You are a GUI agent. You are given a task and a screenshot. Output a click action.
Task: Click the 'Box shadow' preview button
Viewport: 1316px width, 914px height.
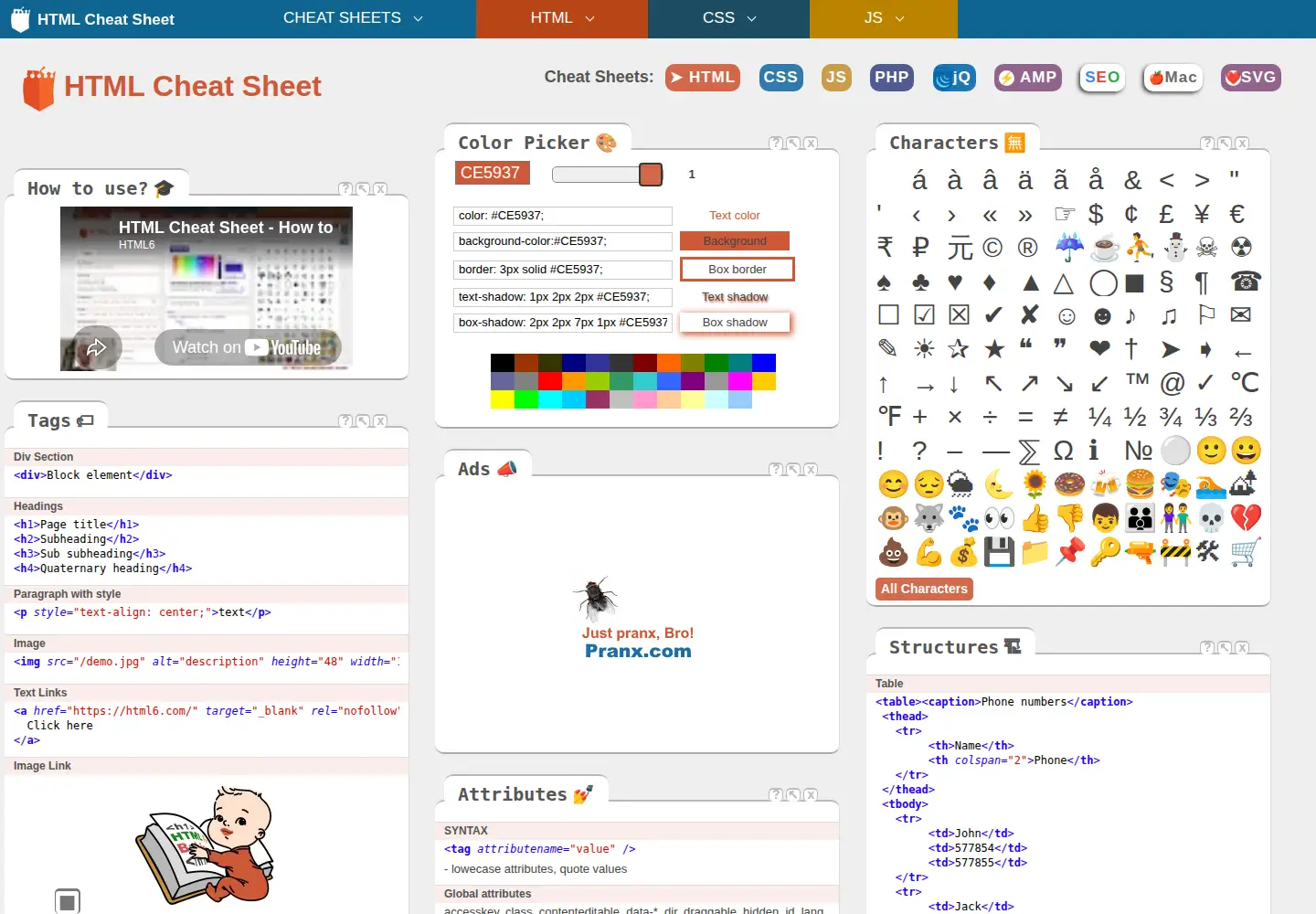(x=735, y=323)
